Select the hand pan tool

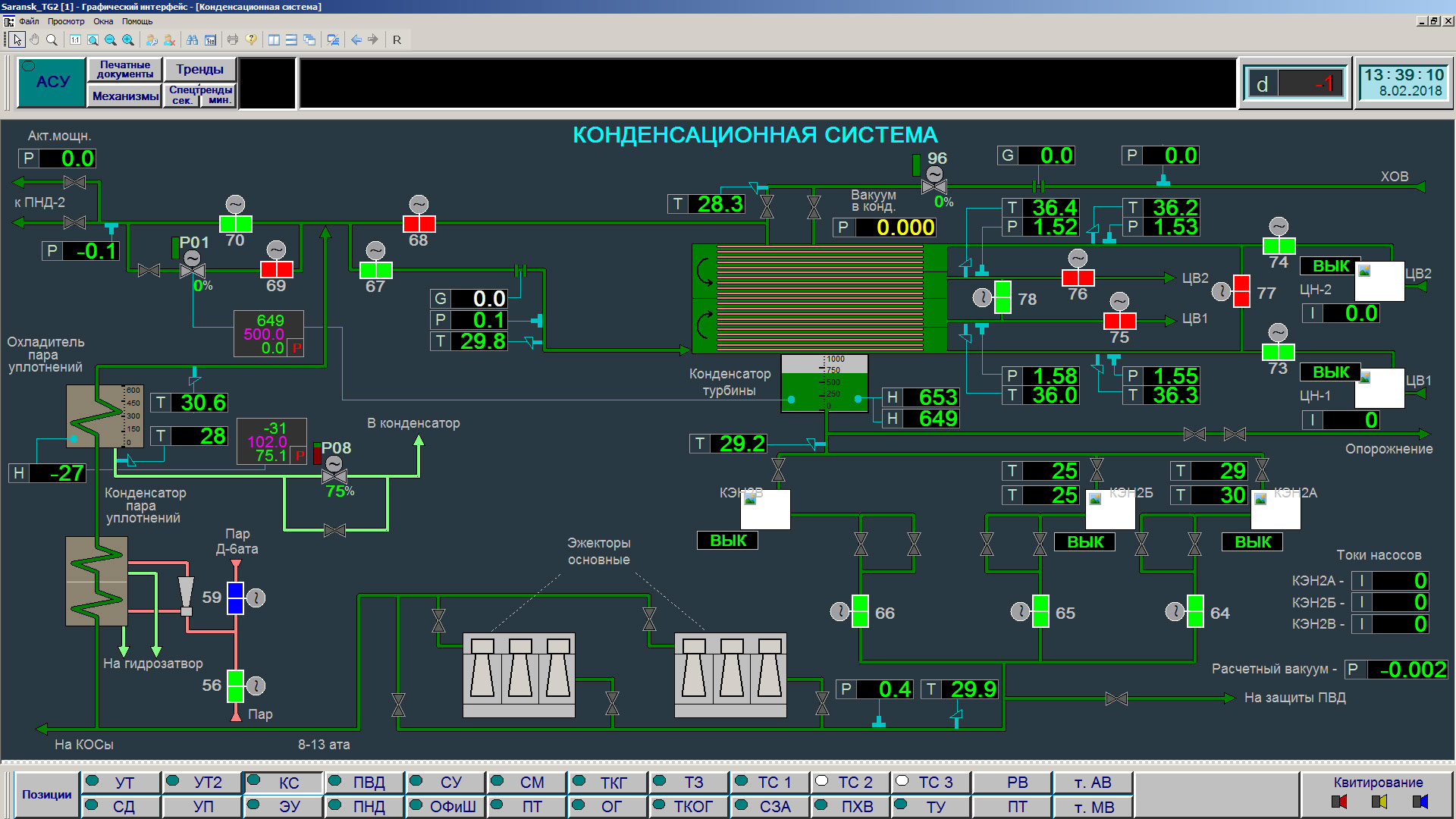coord(34,39)
